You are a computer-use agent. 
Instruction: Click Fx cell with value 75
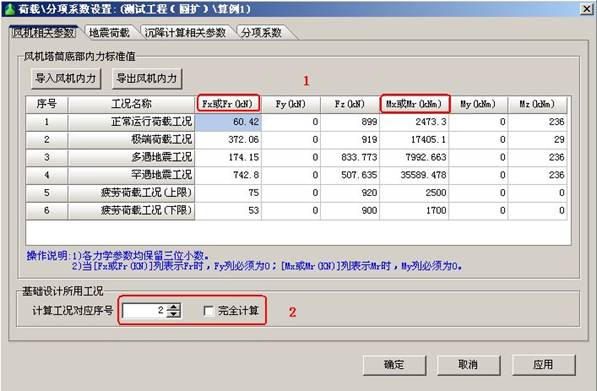coord(228,193)
